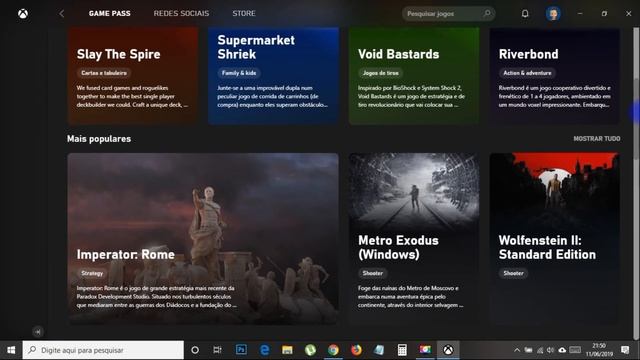Click the Strategy genre tag
This screenshot has height=360, width=640.
[92, 273]
